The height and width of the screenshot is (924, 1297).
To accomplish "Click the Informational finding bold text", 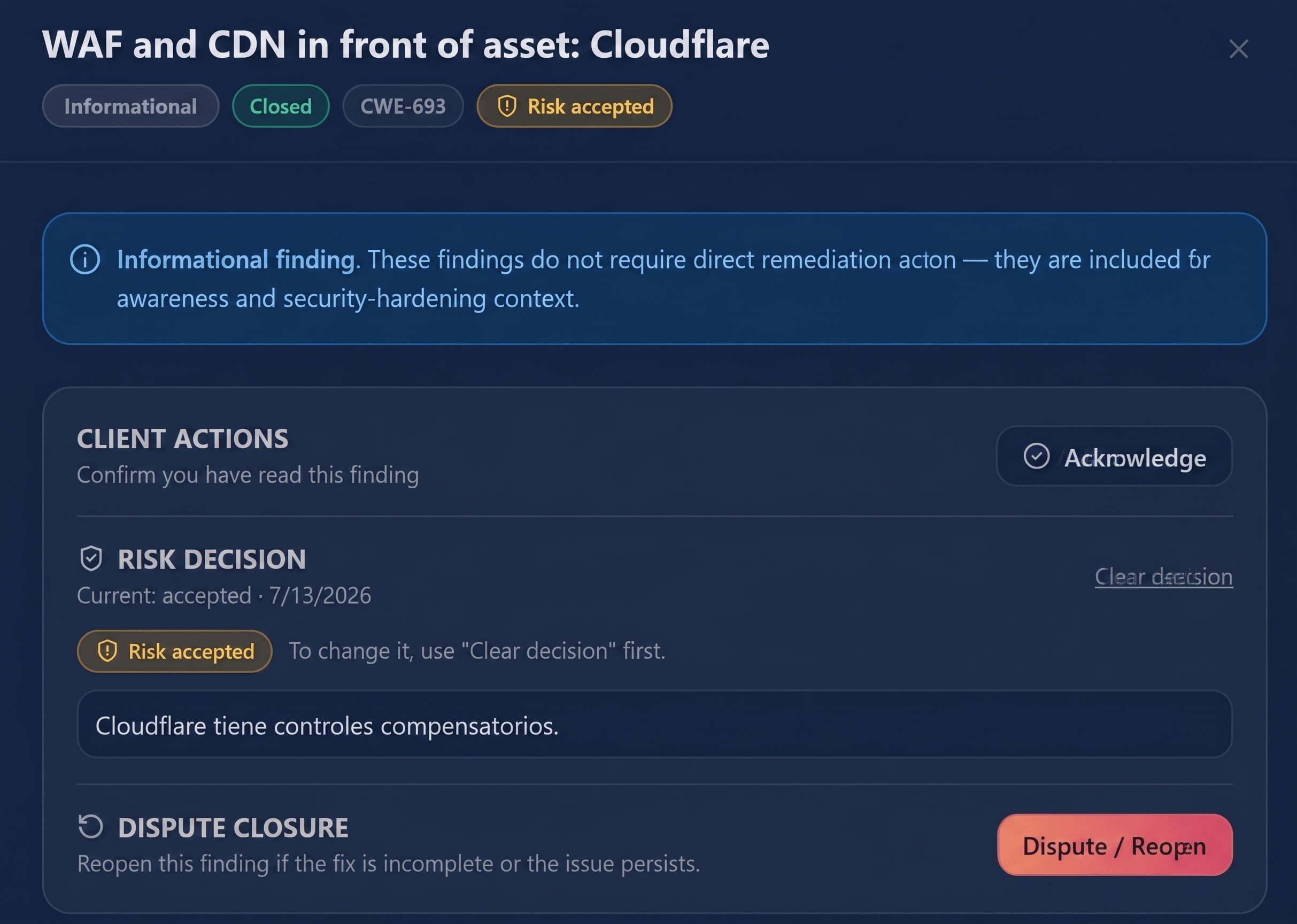I will pyautogui.click(x=236, y=260).
